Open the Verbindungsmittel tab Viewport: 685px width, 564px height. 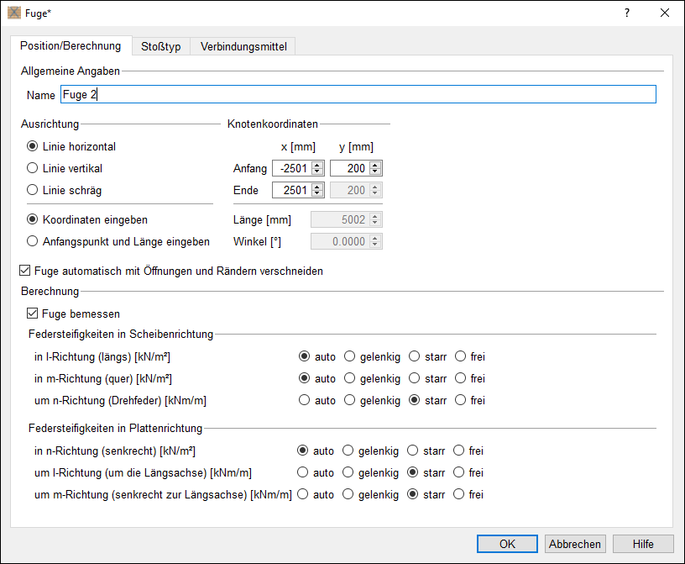(243, 47)
